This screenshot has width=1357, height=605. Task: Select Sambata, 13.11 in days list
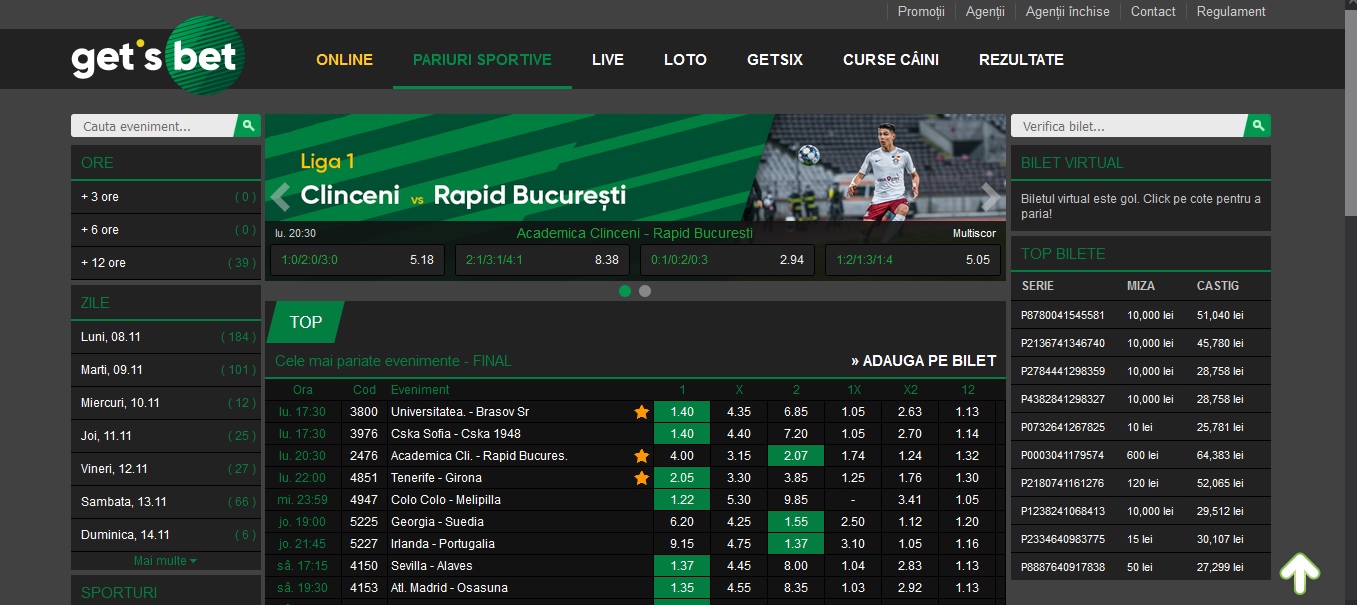pos(166,502)
